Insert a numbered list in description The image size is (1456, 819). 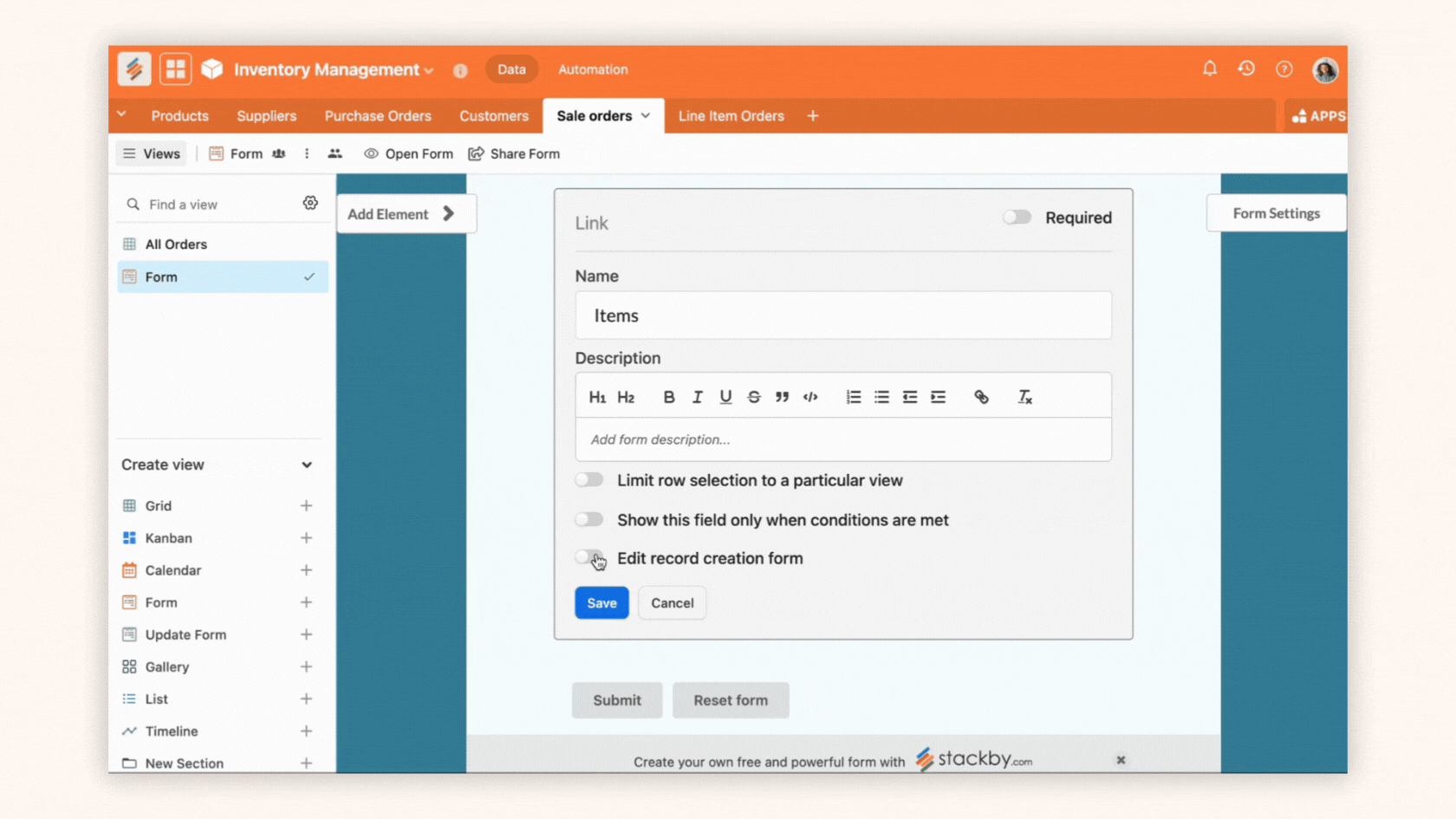click(x=853, y=397)
